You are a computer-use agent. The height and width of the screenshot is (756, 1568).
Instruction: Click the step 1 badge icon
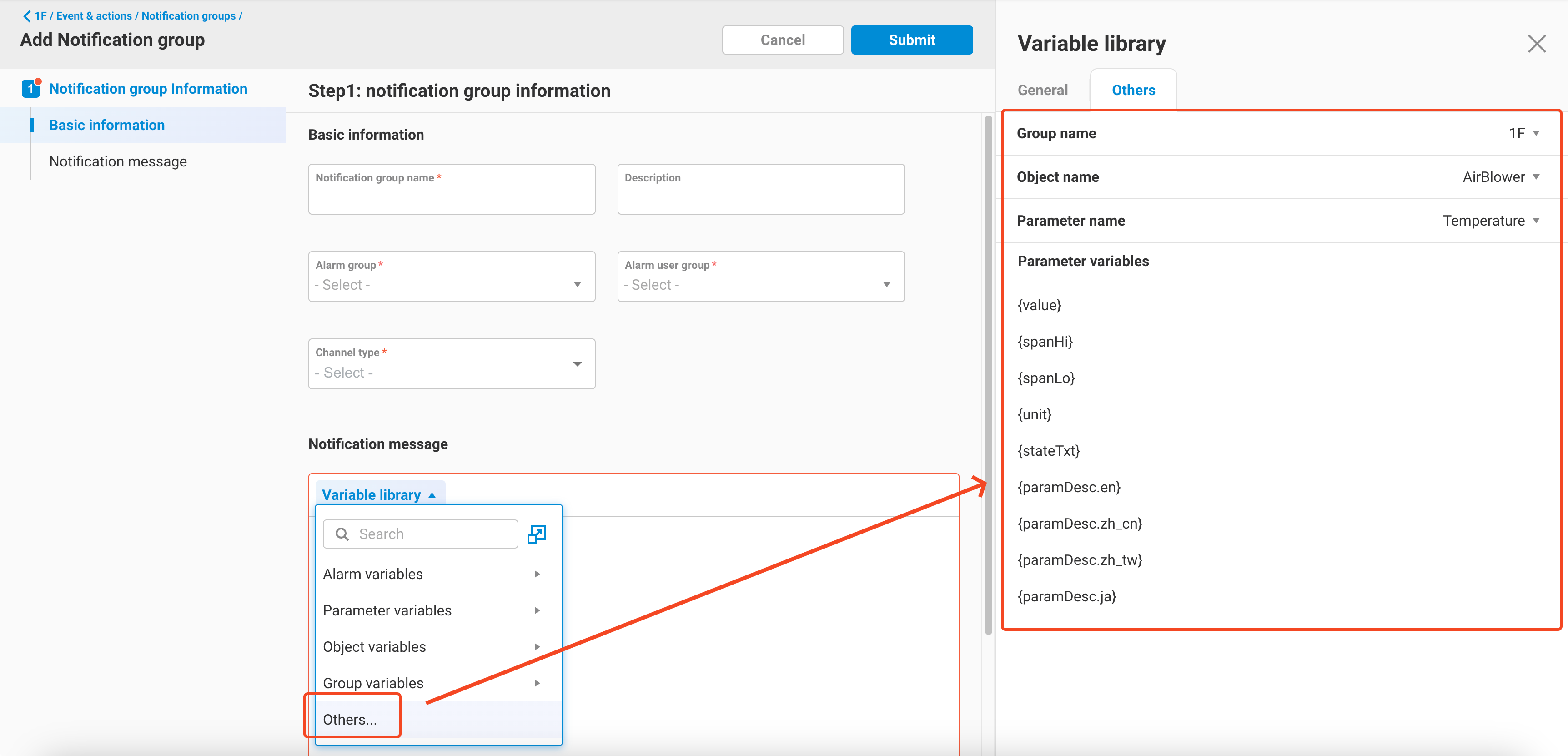[30, 89]
